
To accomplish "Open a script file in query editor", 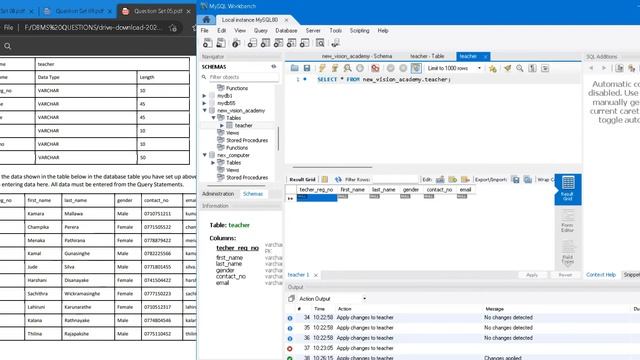I will 294,68.
